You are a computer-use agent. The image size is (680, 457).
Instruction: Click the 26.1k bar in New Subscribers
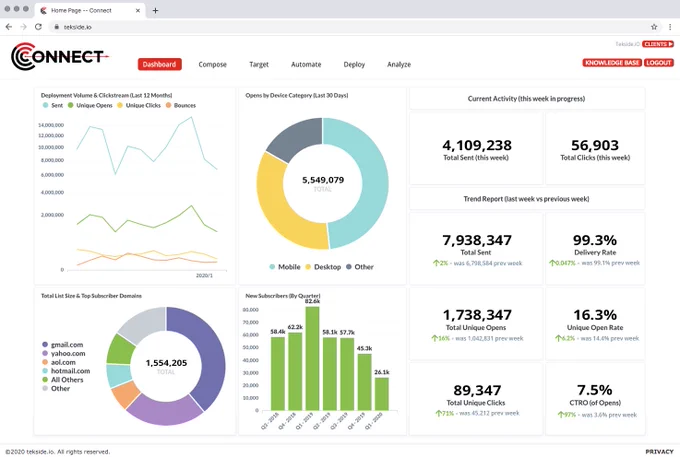[x=382, y=394]
